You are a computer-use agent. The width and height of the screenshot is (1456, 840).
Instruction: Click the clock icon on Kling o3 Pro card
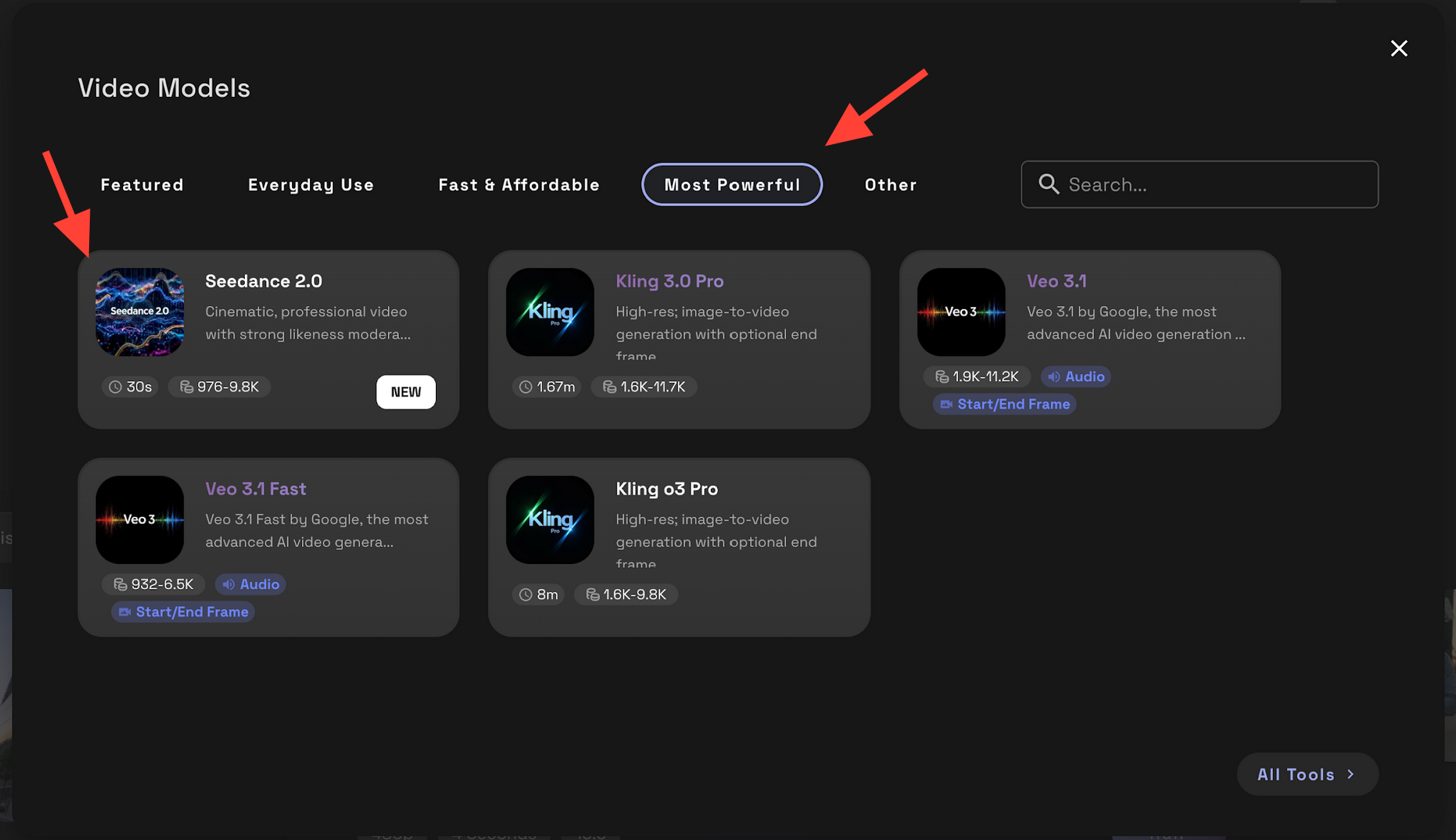point(526,594)
